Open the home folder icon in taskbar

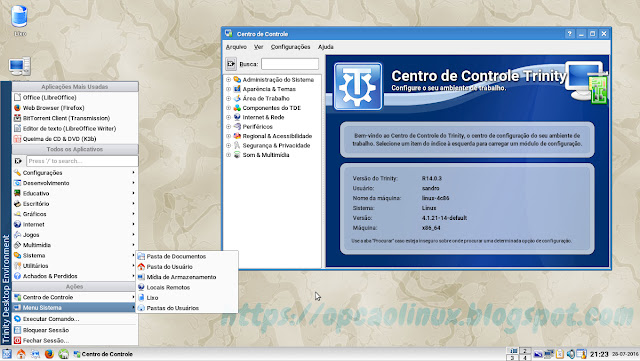(21, 354)
